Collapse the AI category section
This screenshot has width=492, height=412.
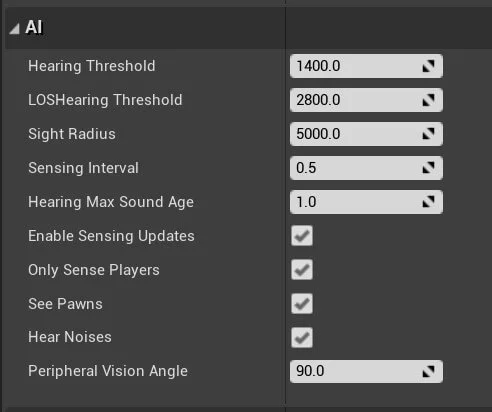click(x=14, y=29)
